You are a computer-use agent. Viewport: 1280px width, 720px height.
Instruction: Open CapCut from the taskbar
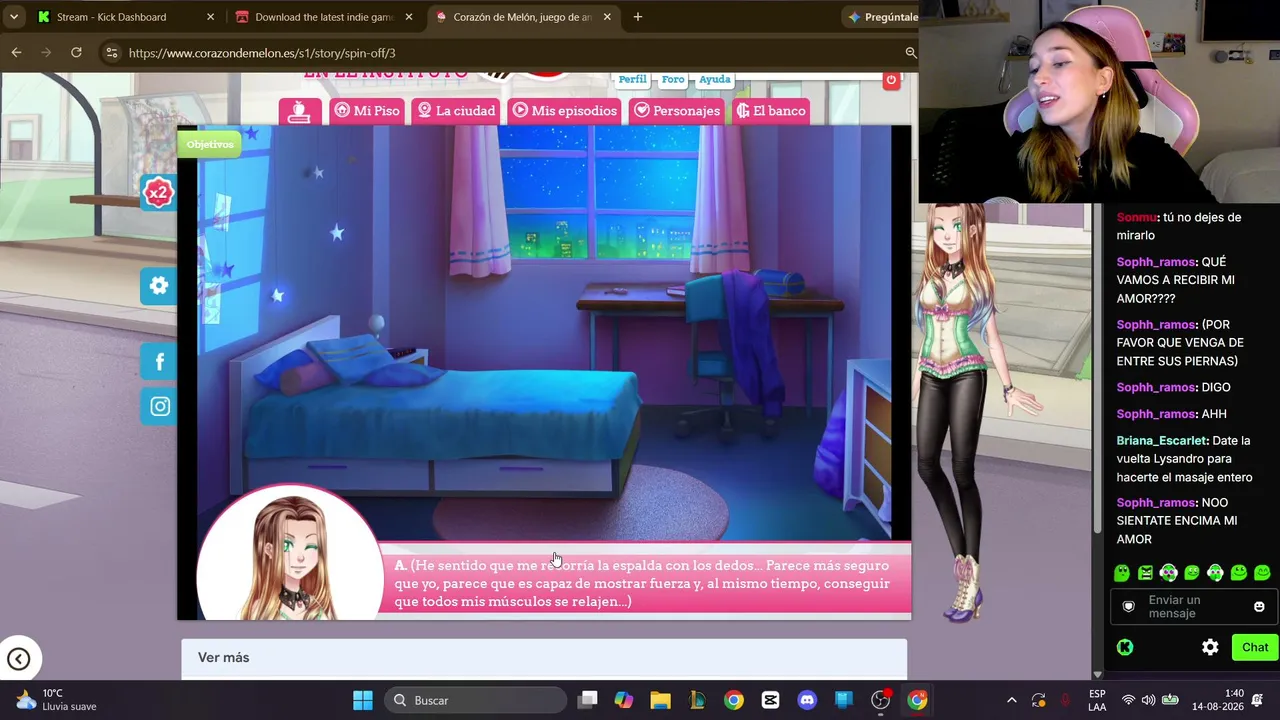pyautogui.click(x=770, y=700)
